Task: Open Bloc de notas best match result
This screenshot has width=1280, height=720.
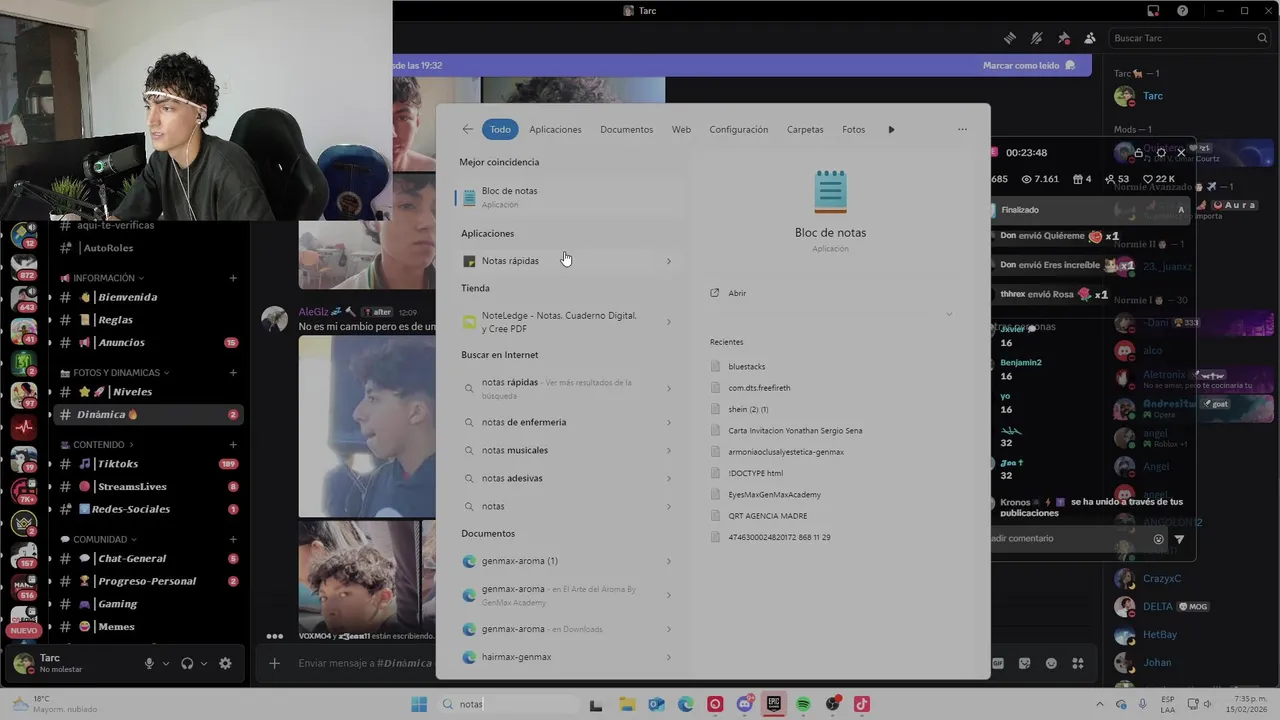Action: 568,197
